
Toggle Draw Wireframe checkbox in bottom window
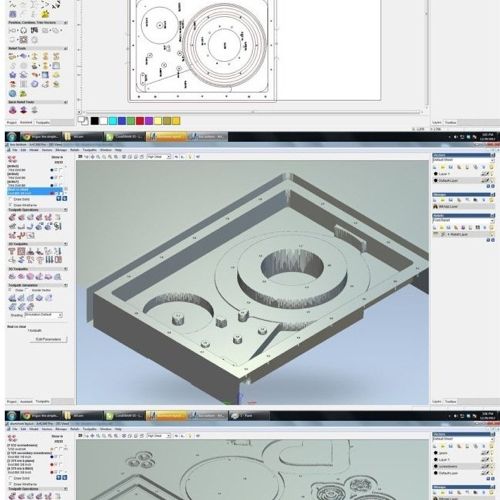pyautogui.click(x=10, y=484)
